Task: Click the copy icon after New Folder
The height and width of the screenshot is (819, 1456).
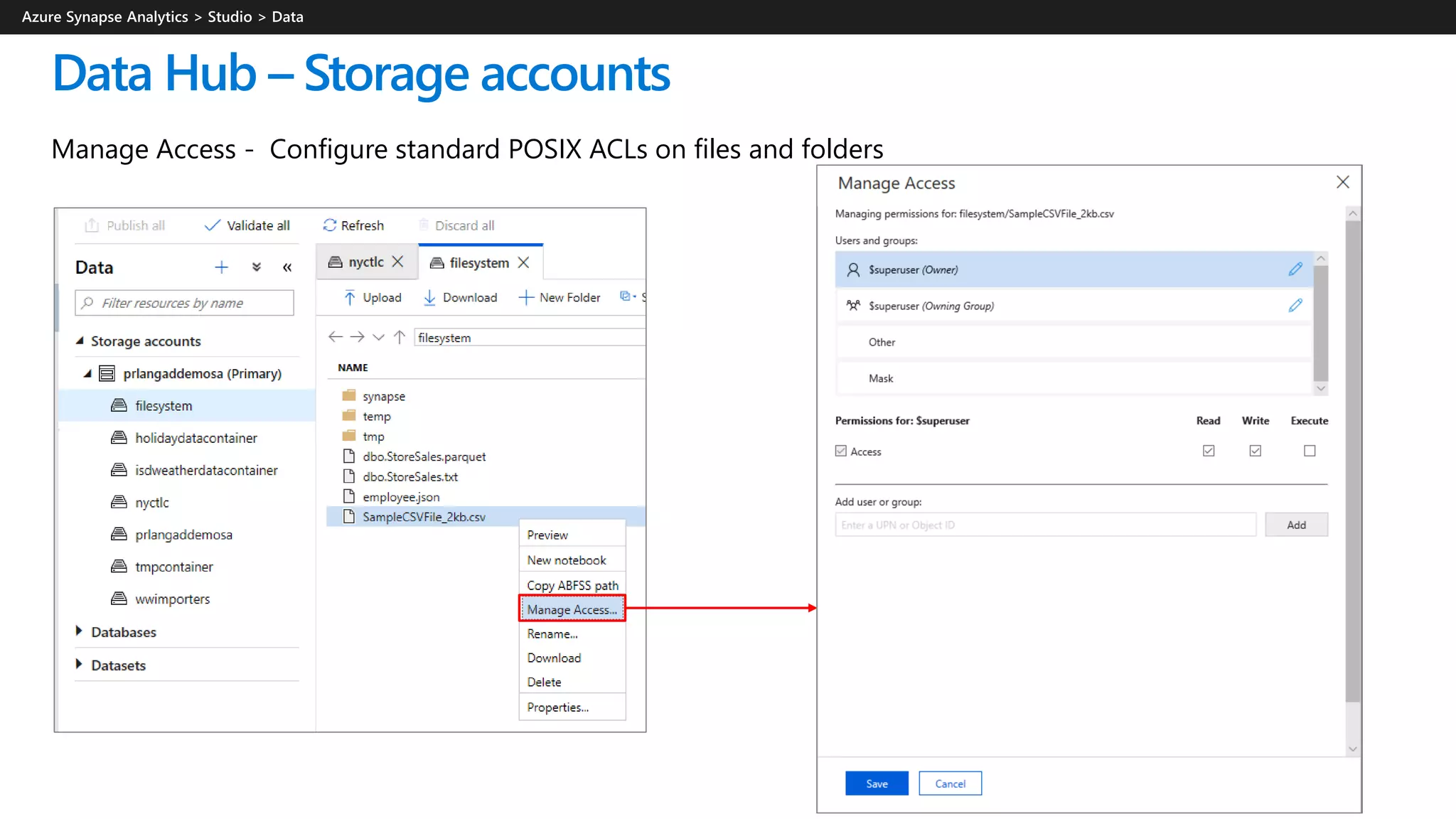Action: [x=627, y=296]
